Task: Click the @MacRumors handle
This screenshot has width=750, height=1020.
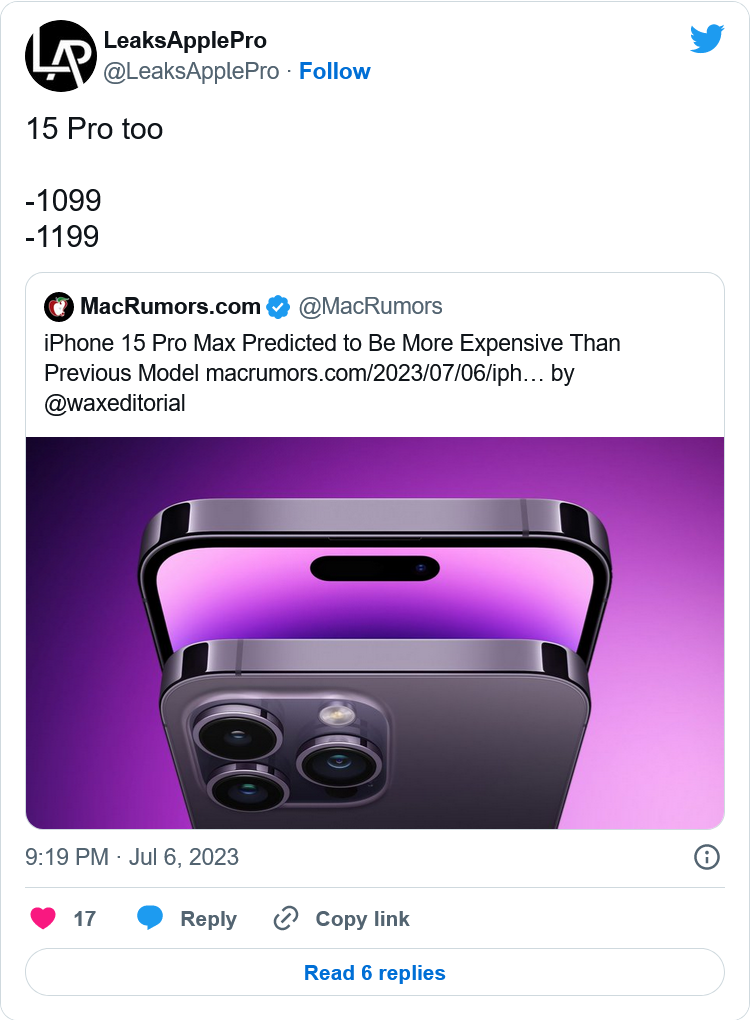Action: pos(370,306)
